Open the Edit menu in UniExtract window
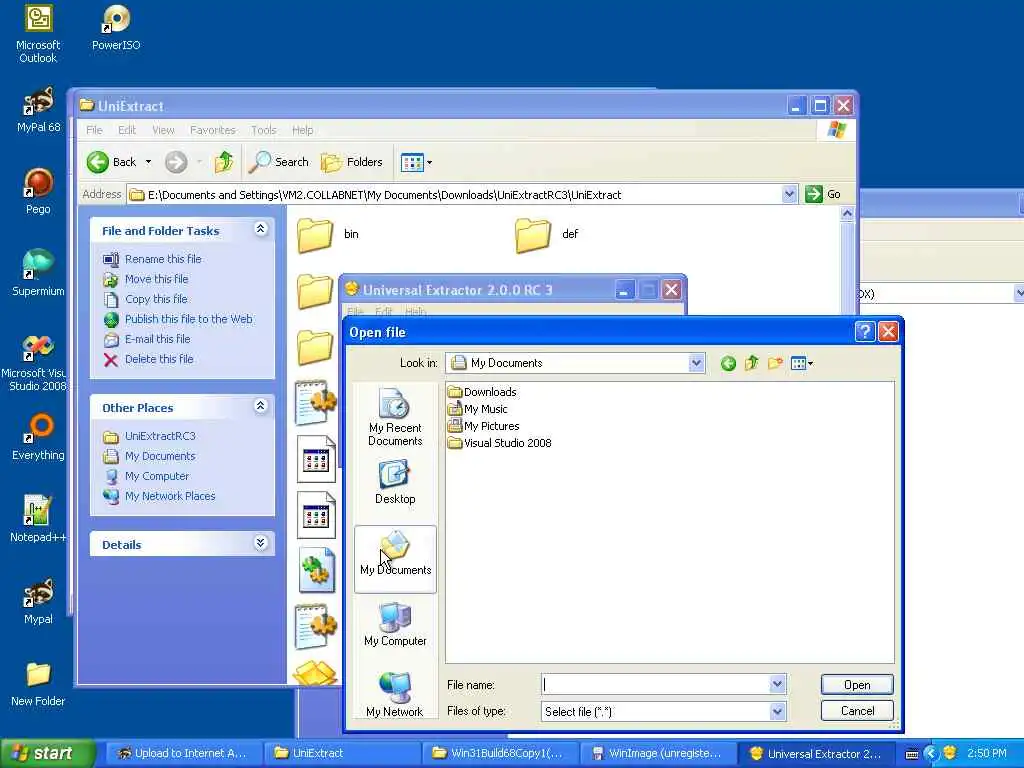Viewport: 1024px width, 768px height. (x=127, y=130)
